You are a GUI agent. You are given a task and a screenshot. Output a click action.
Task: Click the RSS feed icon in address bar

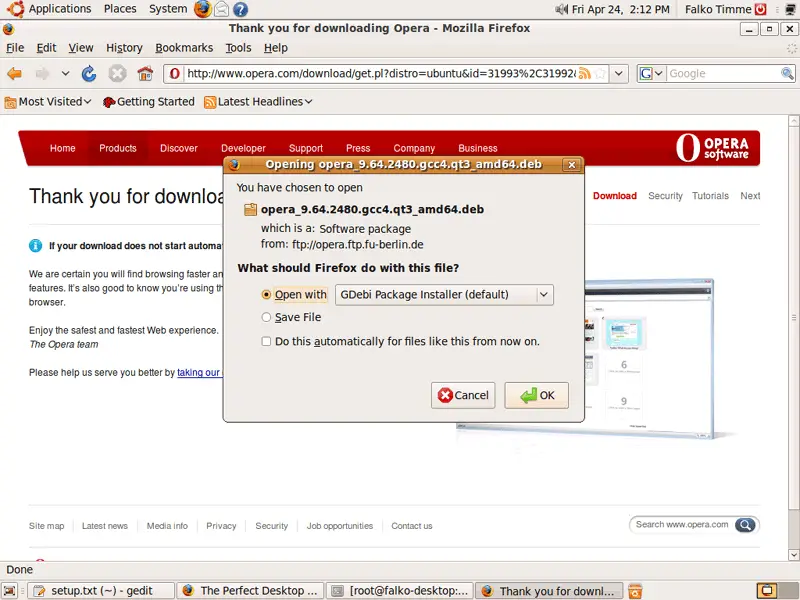coord(585,74)
